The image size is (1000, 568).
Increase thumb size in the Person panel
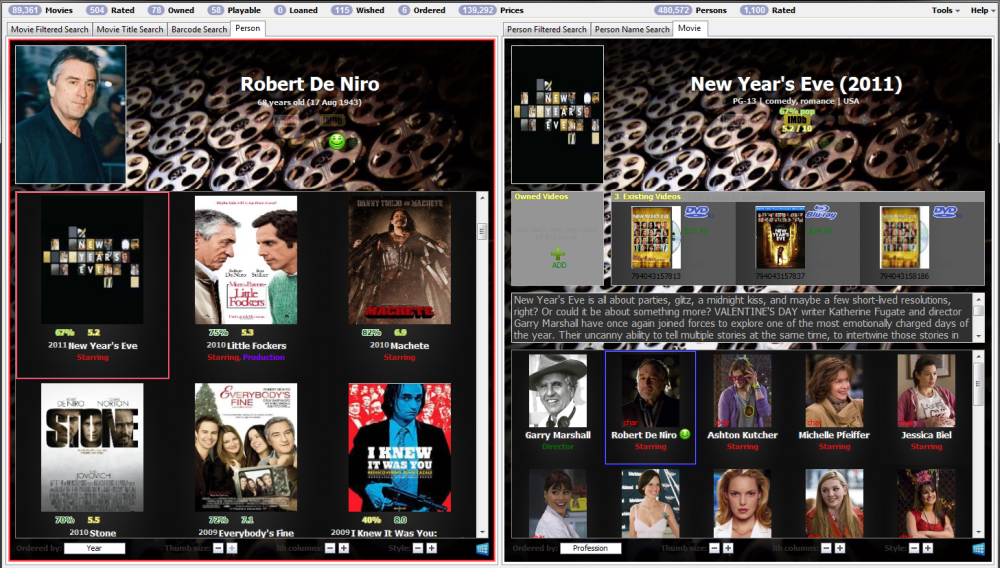point(232,548)
